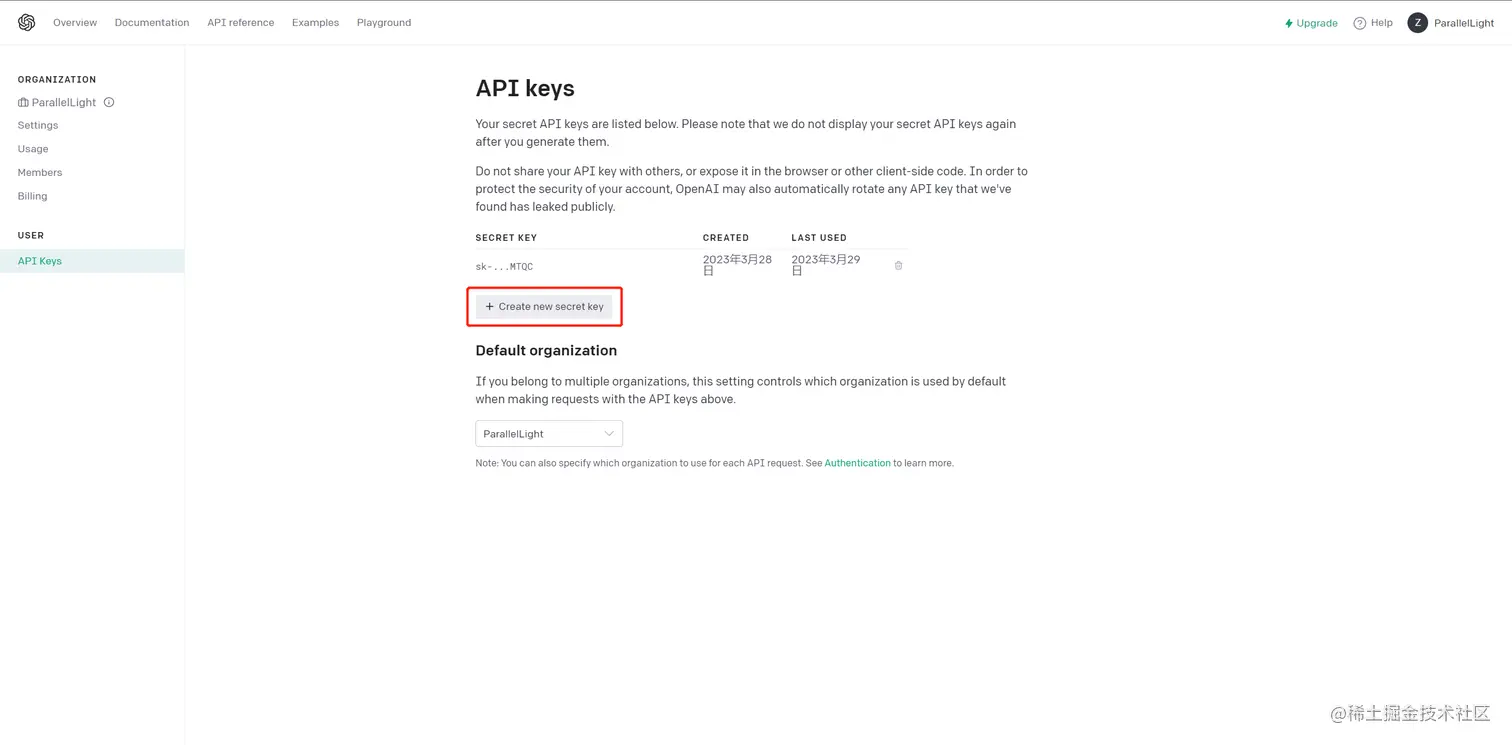Image resolution: width=1512 pixels, height=745 pixels.
Task: Expand the organization dropdown chevron arrow
Action: tap(609, 434)
